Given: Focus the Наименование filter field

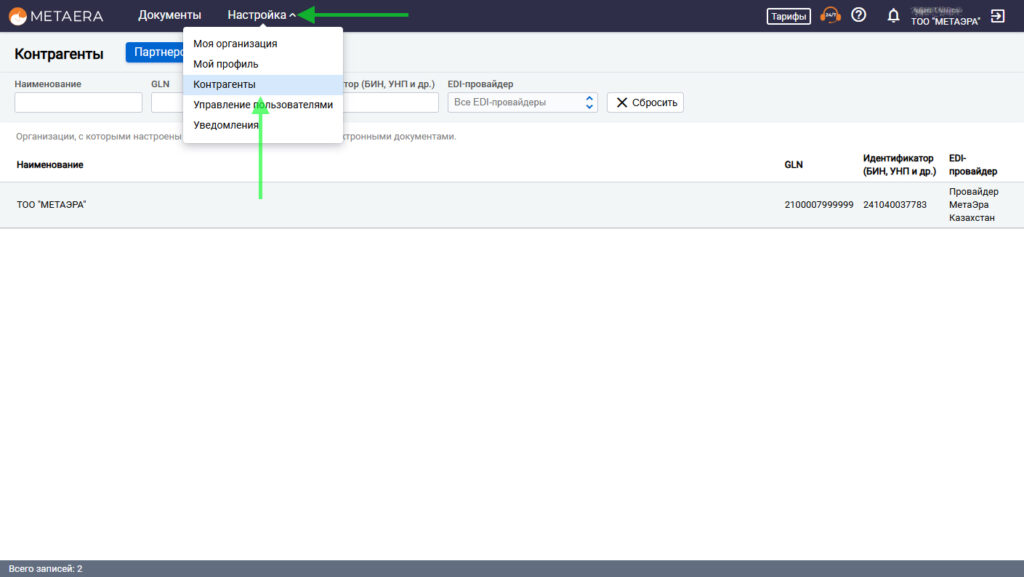Looking at the screenshot, I should [78, 102].
